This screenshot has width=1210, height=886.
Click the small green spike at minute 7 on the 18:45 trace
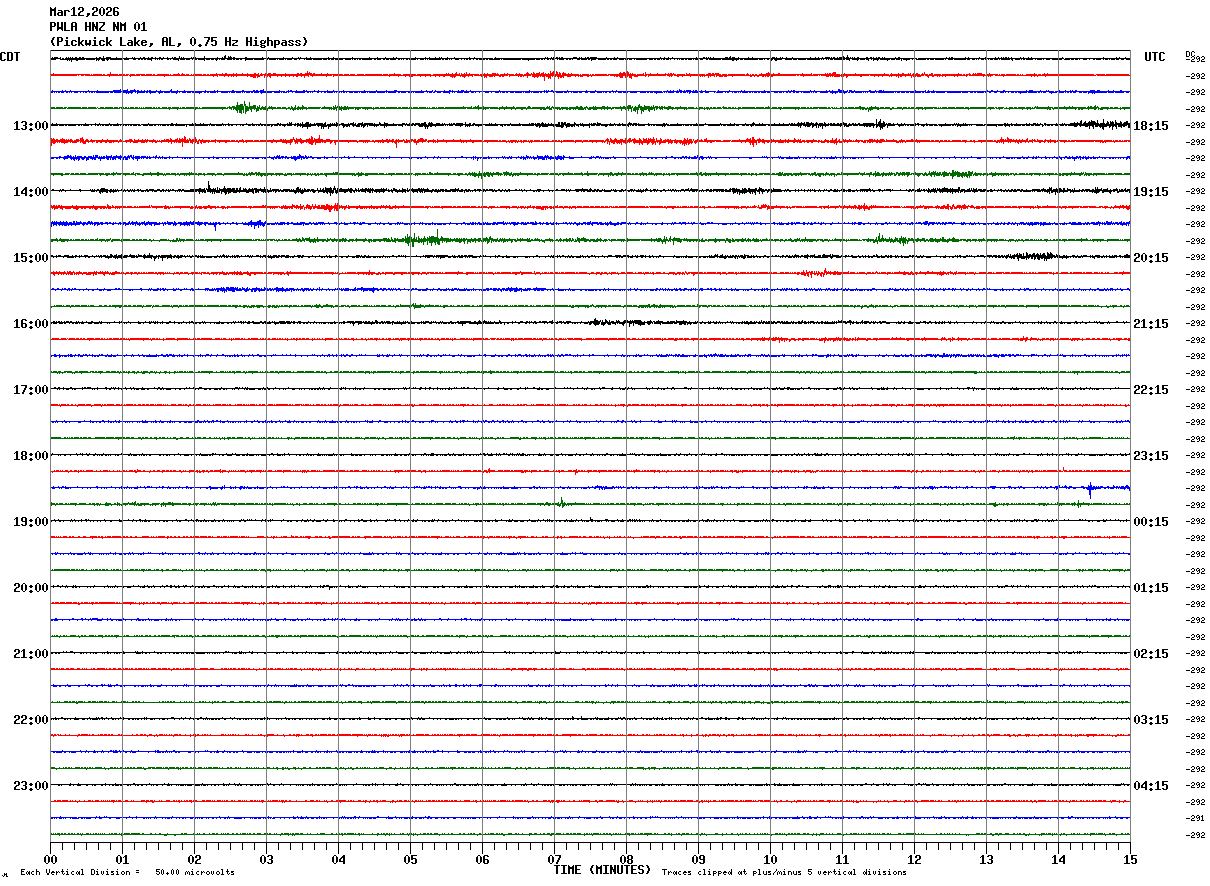point(562,503)
